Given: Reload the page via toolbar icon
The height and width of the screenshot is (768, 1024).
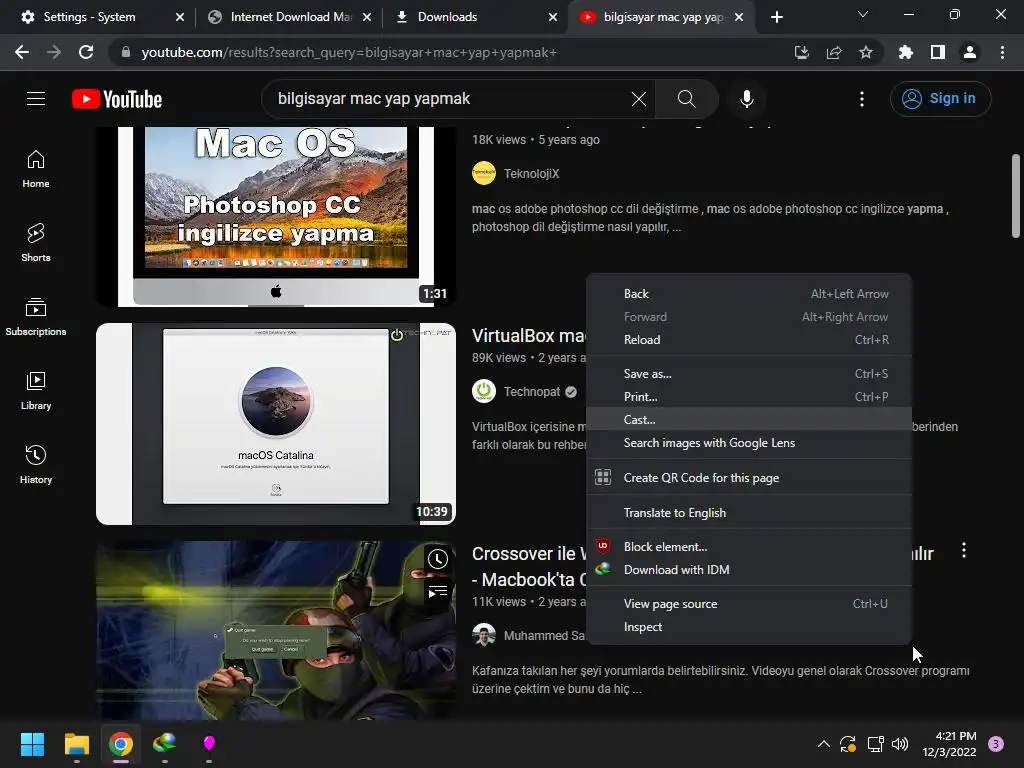Looking at the screenshot, I should pos(86,52).
